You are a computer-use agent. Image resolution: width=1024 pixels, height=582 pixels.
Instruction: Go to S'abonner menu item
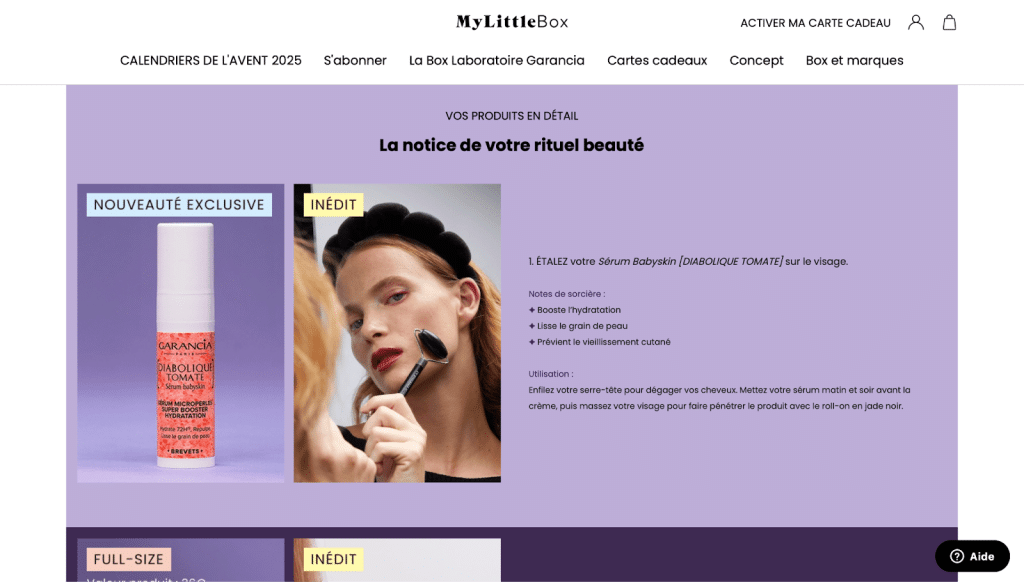coord(355,60)
